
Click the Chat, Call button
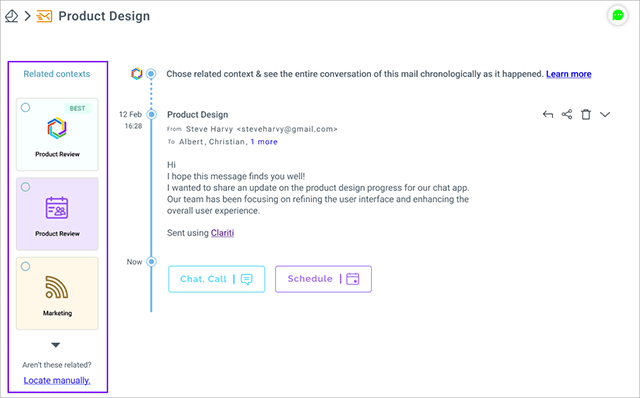click(216, 279)
